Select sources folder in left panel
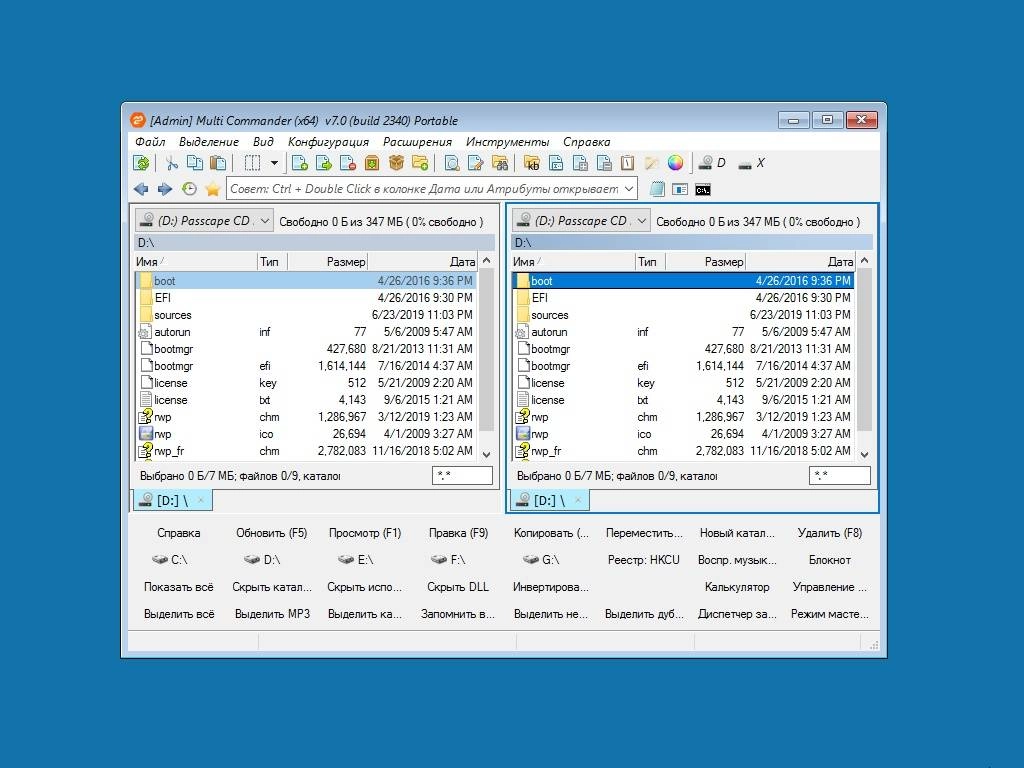The height and width of the screenshot is (768, 1024). coord(306,315)
